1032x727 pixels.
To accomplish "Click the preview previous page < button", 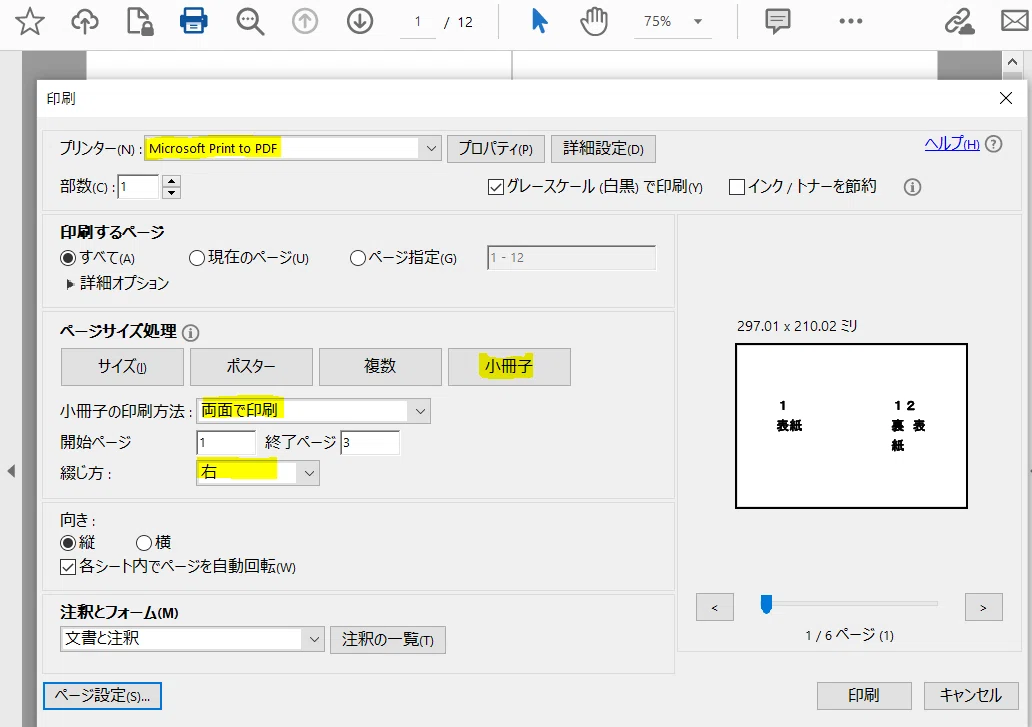I will [715, 607].
